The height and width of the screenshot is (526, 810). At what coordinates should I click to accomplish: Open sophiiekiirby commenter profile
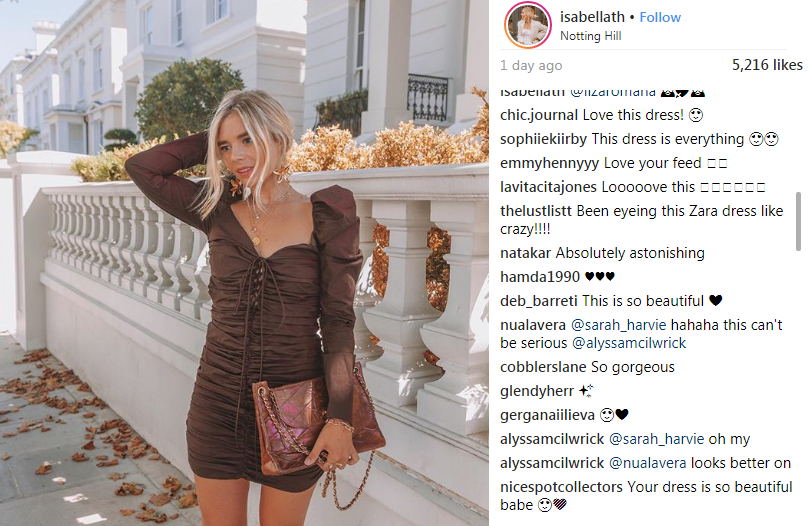(x=543, y=139)
